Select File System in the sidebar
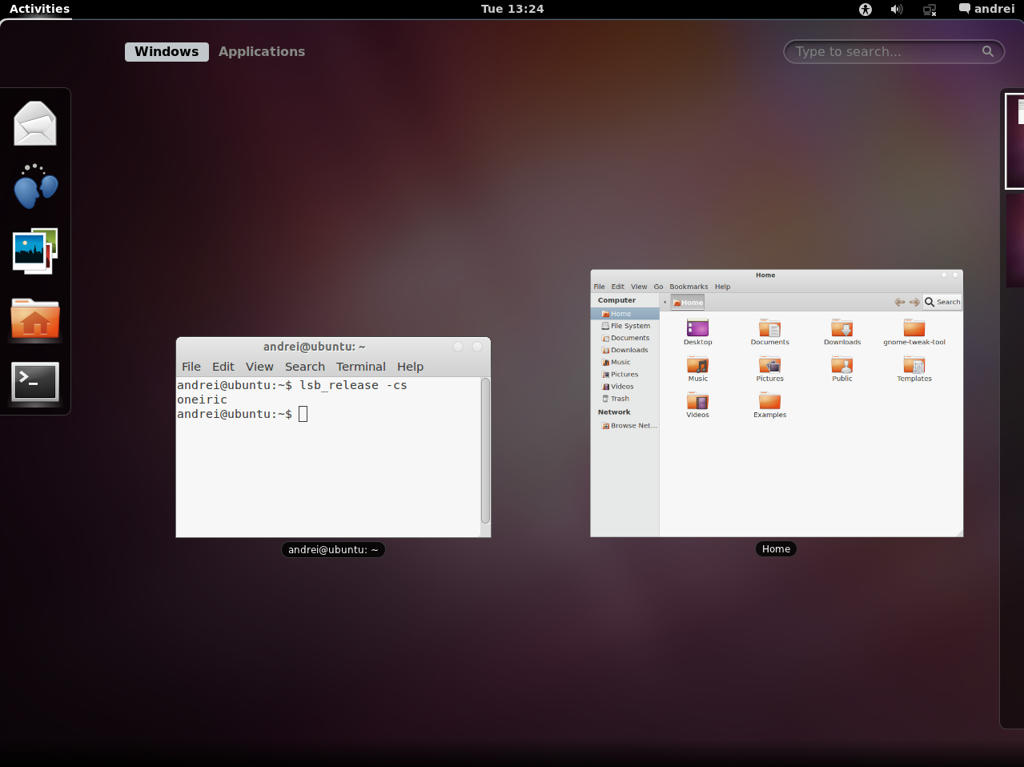 point(625,325)
